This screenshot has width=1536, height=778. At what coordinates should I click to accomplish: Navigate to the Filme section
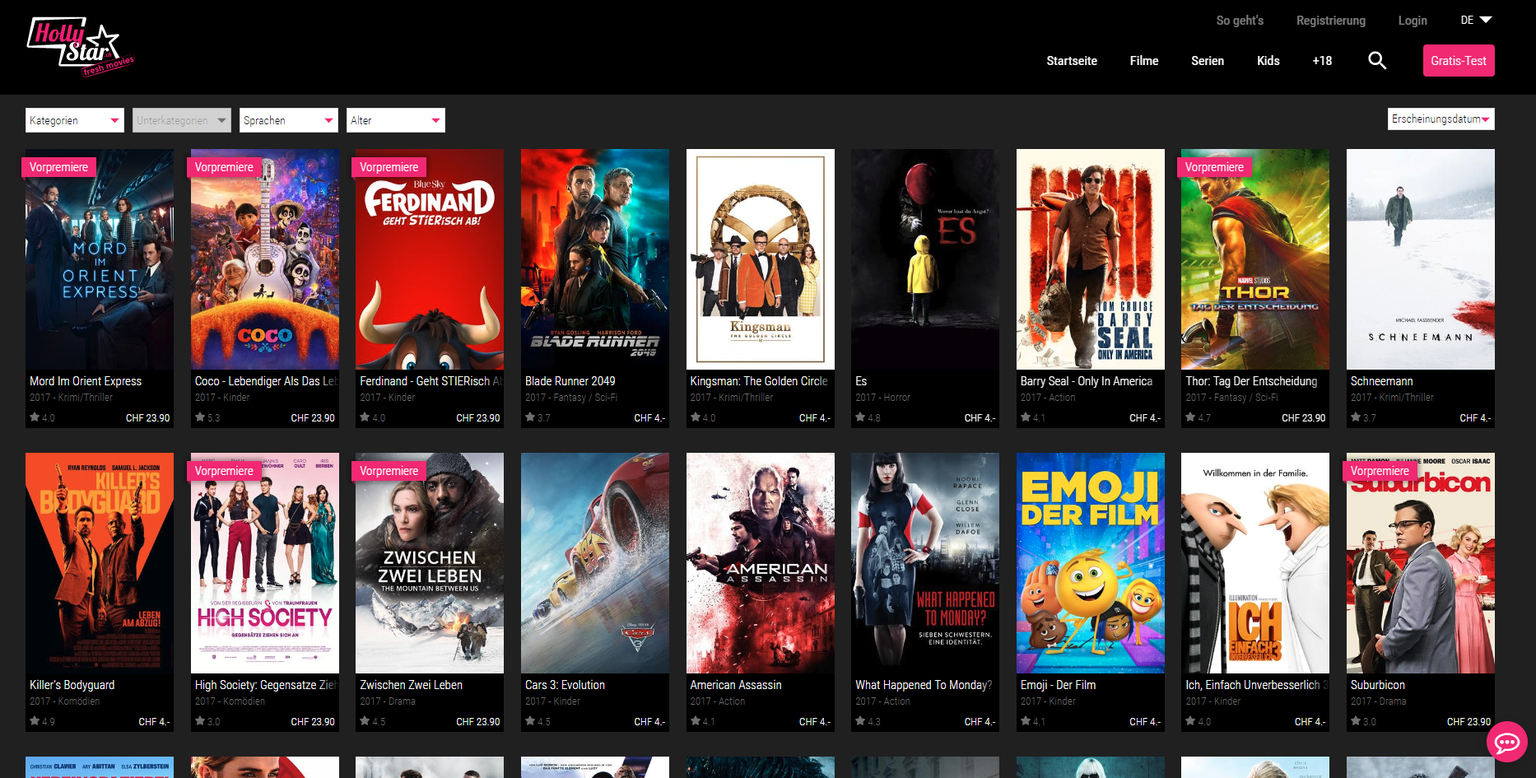pyautogui.click(x=1143, y=60)
